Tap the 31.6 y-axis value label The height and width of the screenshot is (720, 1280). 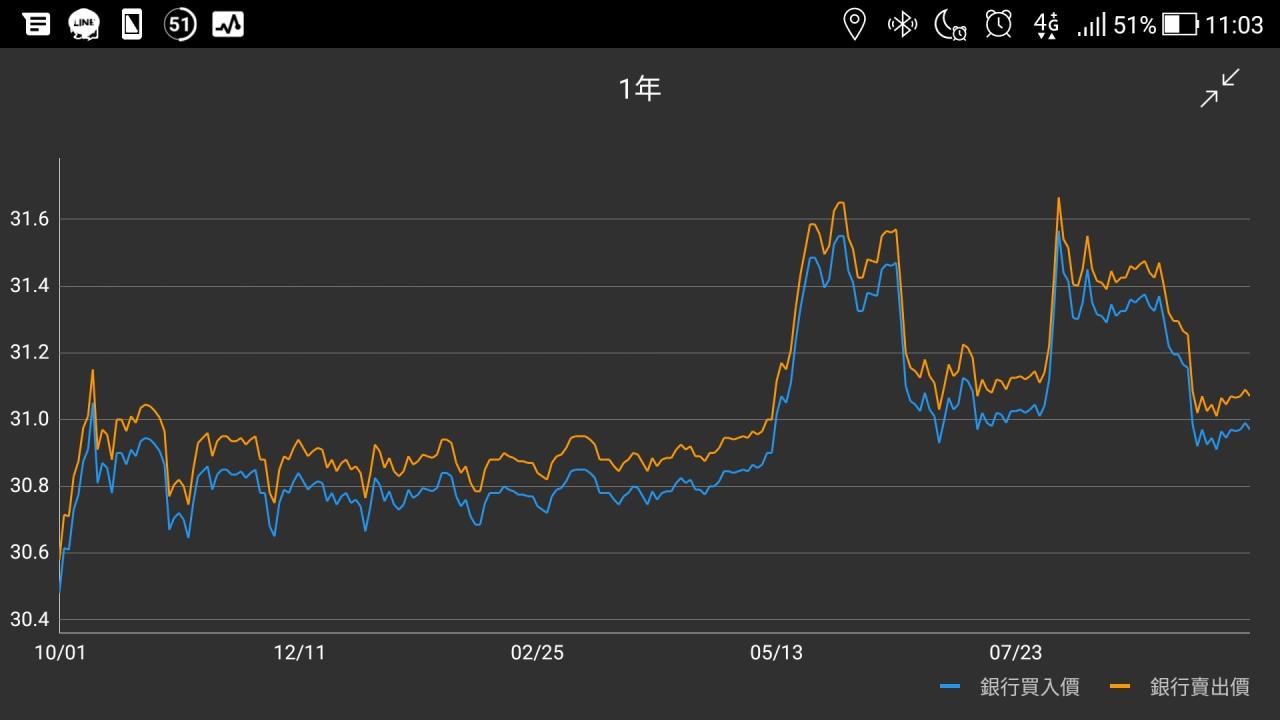[29, 219]
